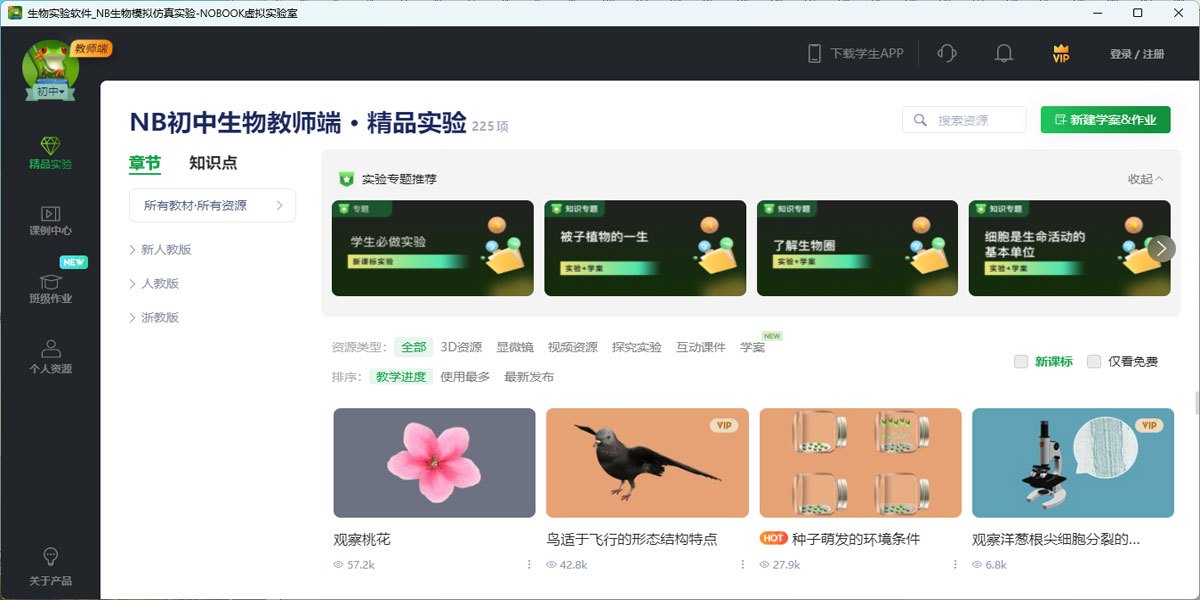This screenshot has width=1200, height=600.
Task: Click the 搜索资源 search field
Action: click(975, 120)
